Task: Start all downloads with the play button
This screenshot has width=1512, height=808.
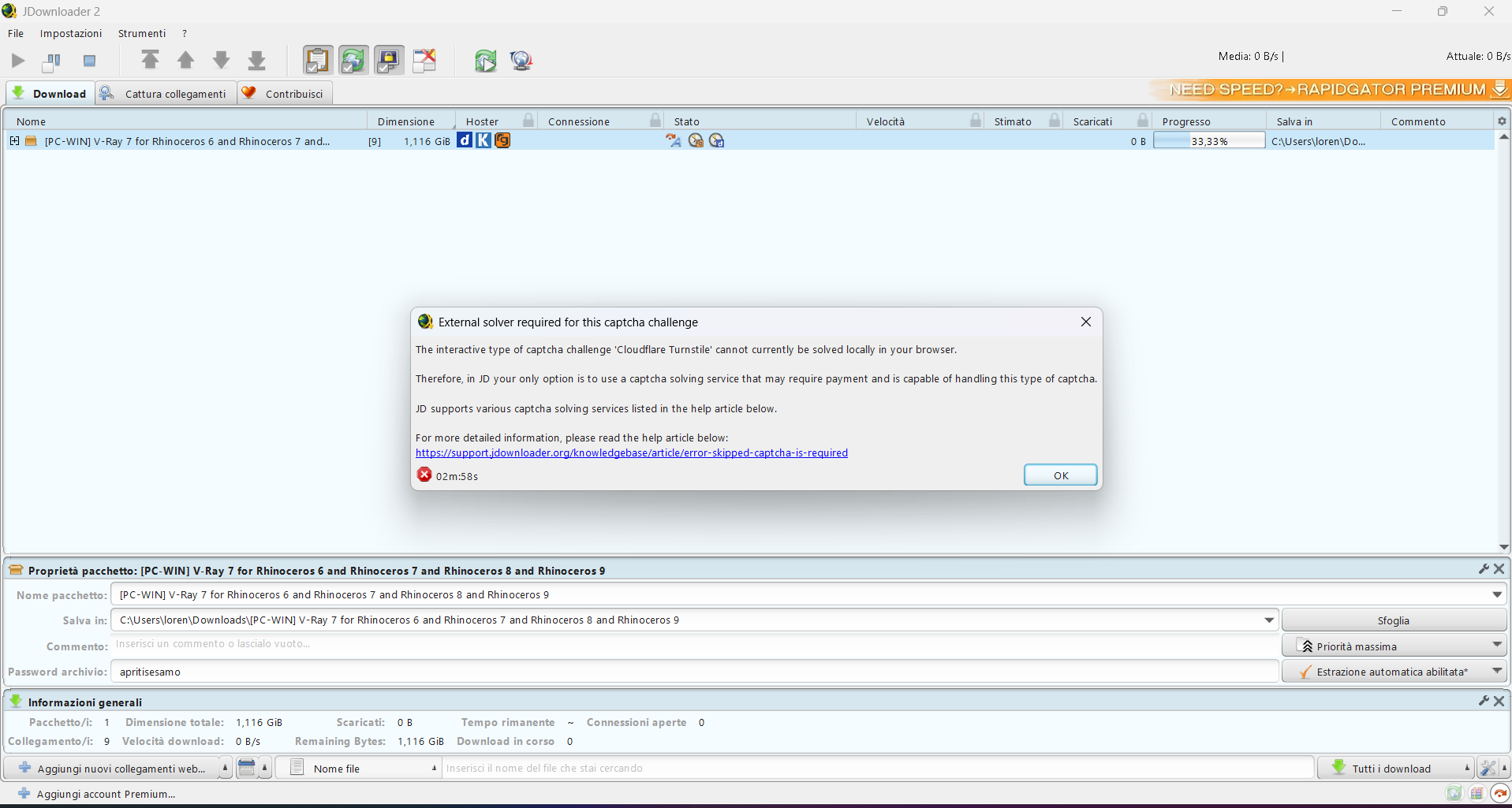Action: 18,61
